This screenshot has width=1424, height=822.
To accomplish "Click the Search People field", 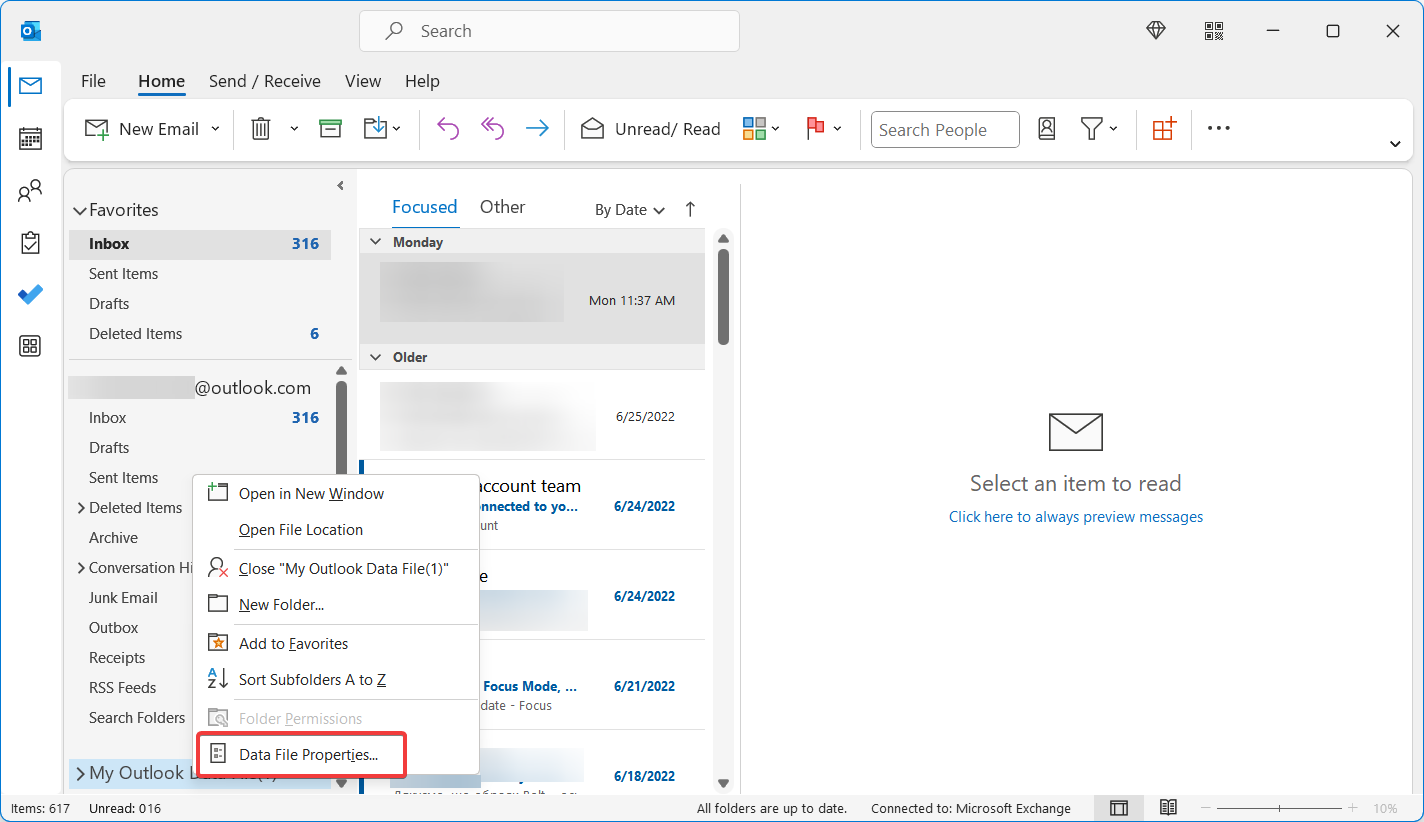I will (x=945, y=129).
